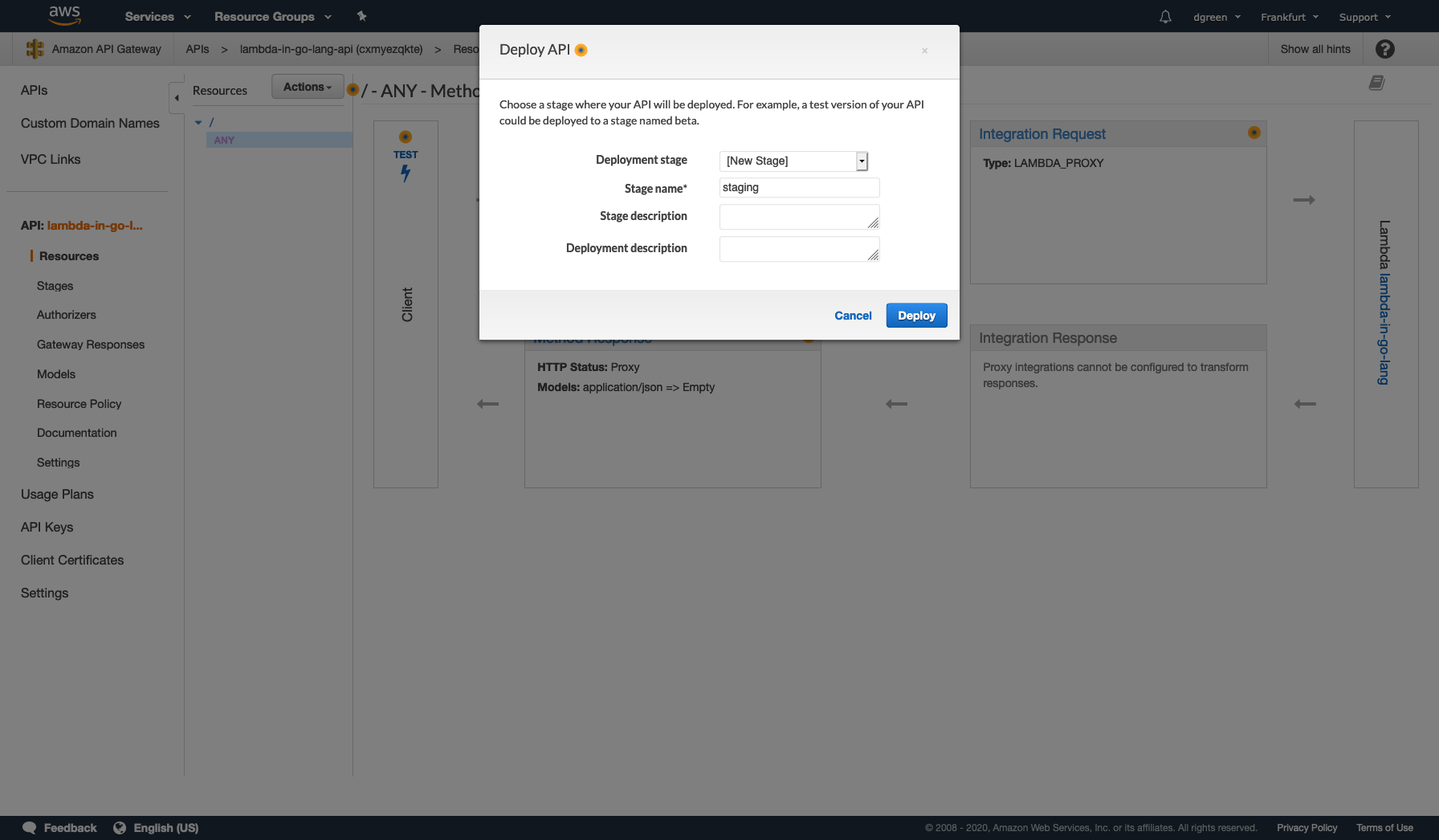Open API Keys in the sidebar

click(x=47, y=527)
